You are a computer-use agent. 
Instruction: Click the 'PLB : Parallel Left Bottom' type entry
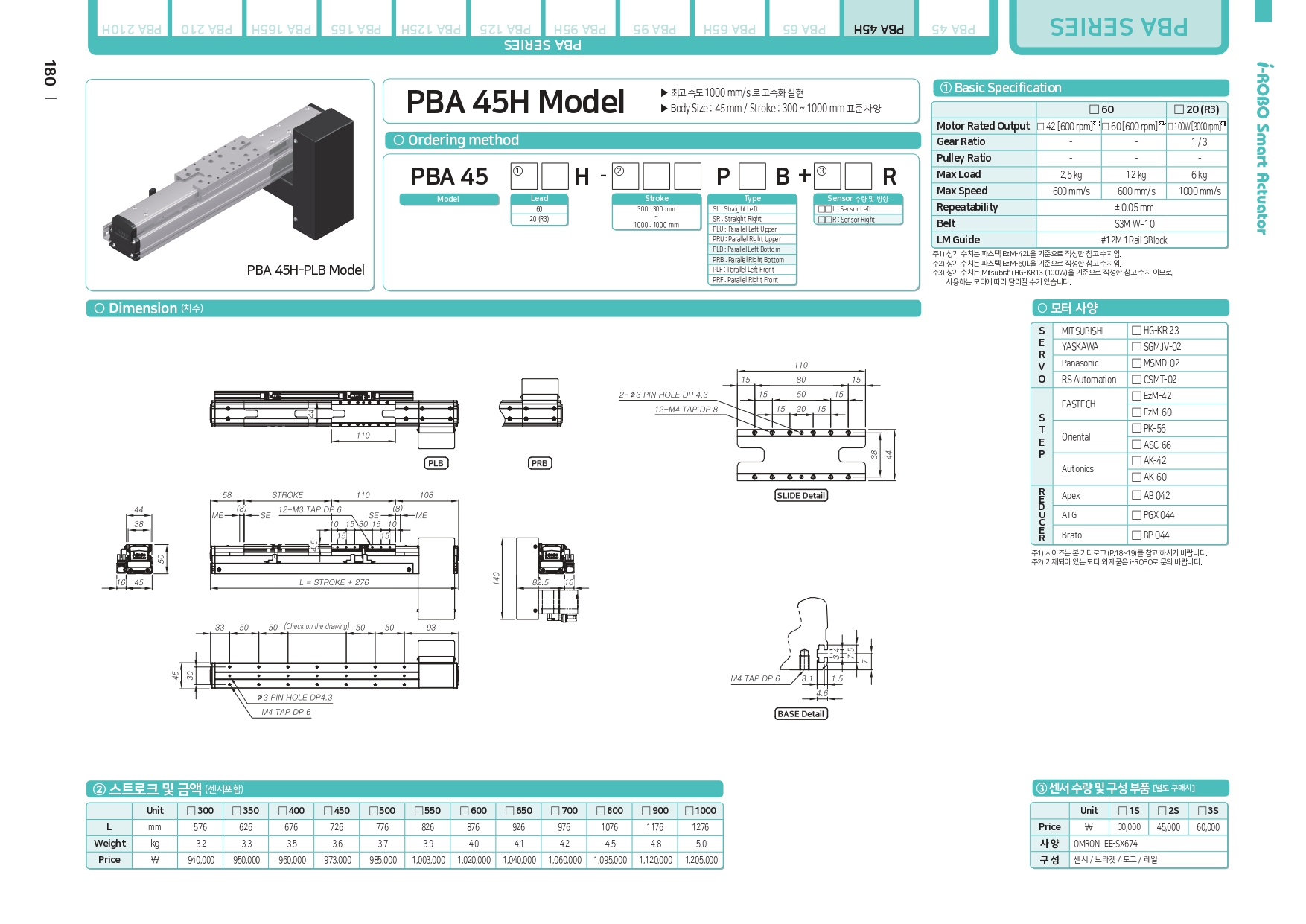[752, 249]
